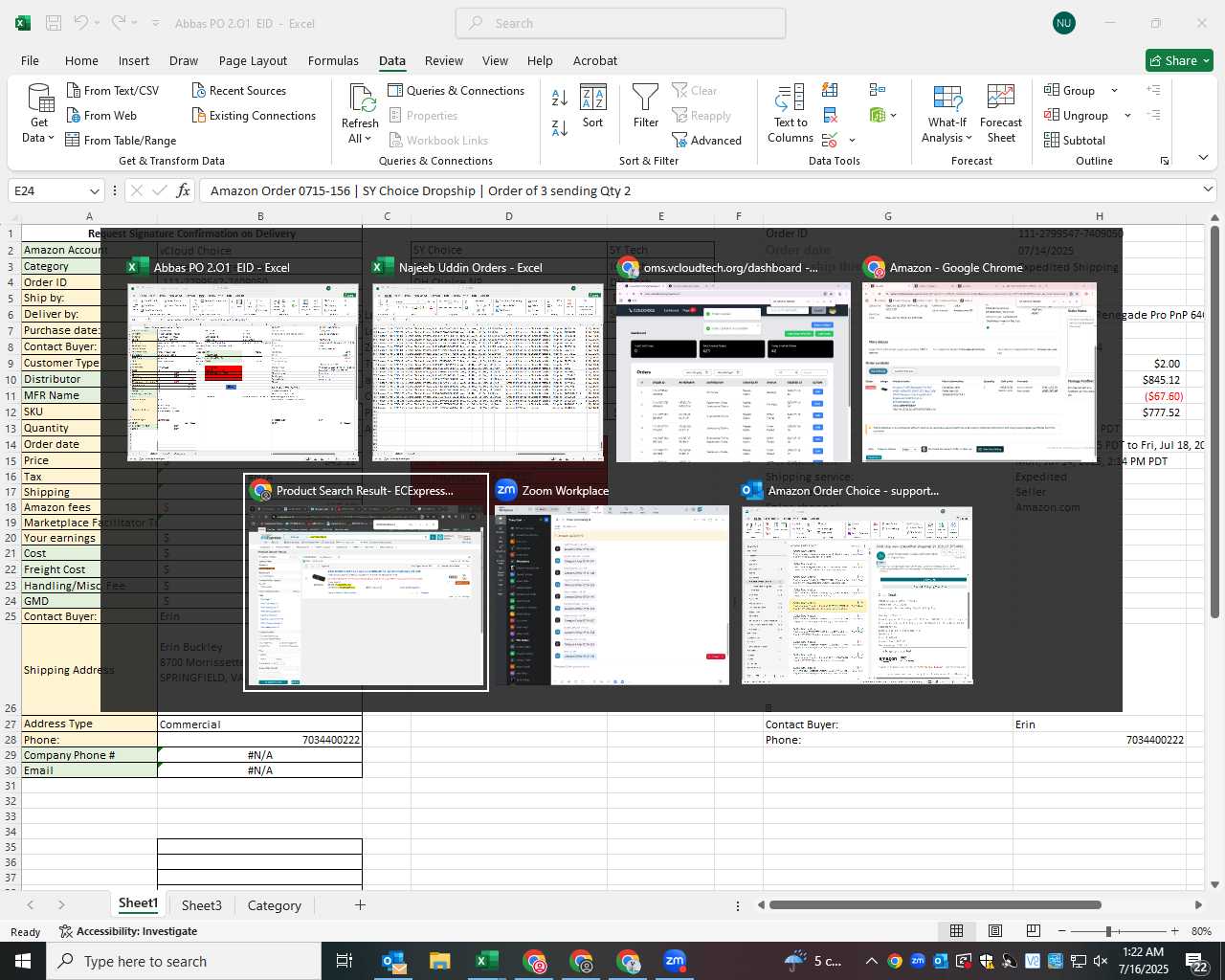This screenshot has height=980, width=1225.
Task: Switch to the Insert tab
Action: 134,60
